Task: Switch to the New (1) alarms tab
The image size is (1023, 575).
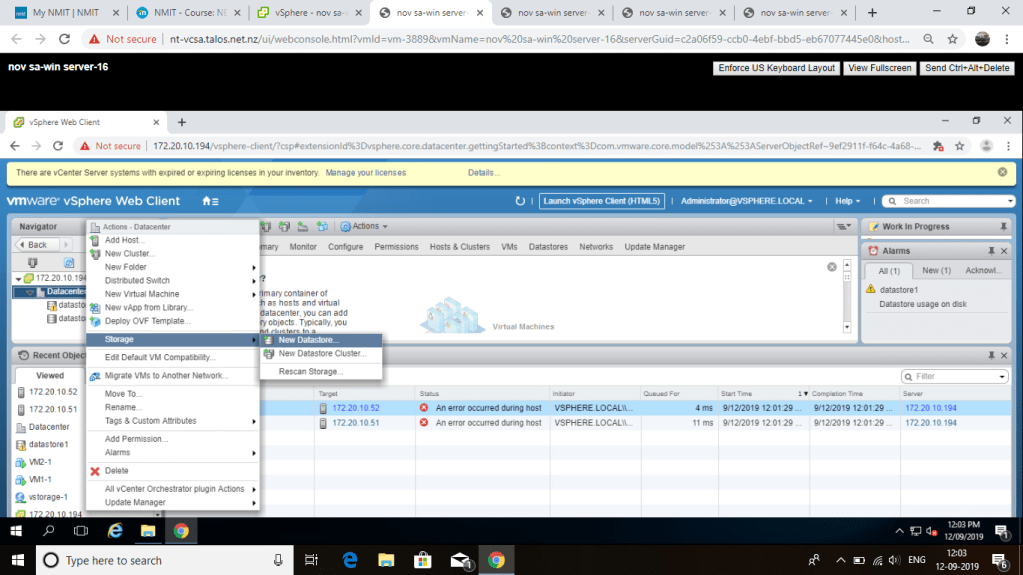Action: (x=936, y=271)
